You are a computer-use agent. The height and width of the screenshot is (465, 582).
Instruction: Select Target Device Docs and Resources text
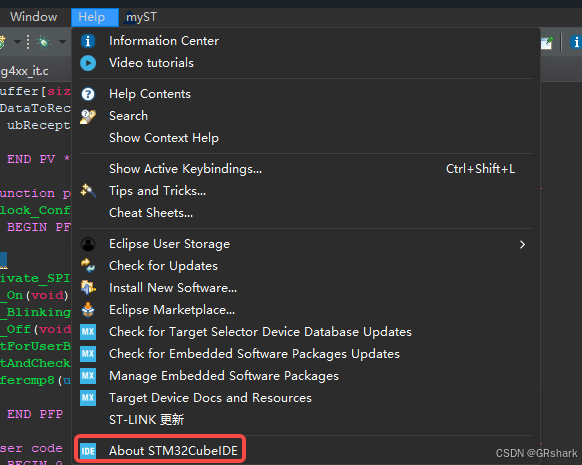click(x=210, y=398)
